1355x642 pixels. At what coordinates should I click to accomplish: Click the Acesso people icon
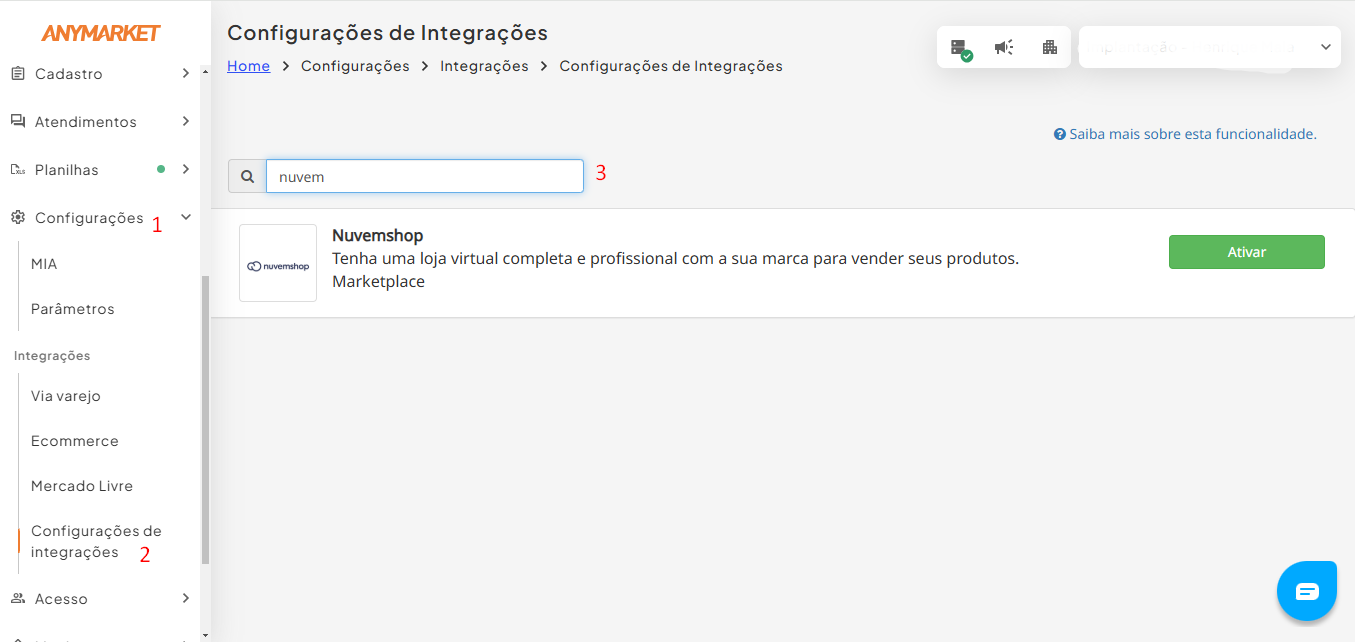pyautogui.click(x=18, y=598)
